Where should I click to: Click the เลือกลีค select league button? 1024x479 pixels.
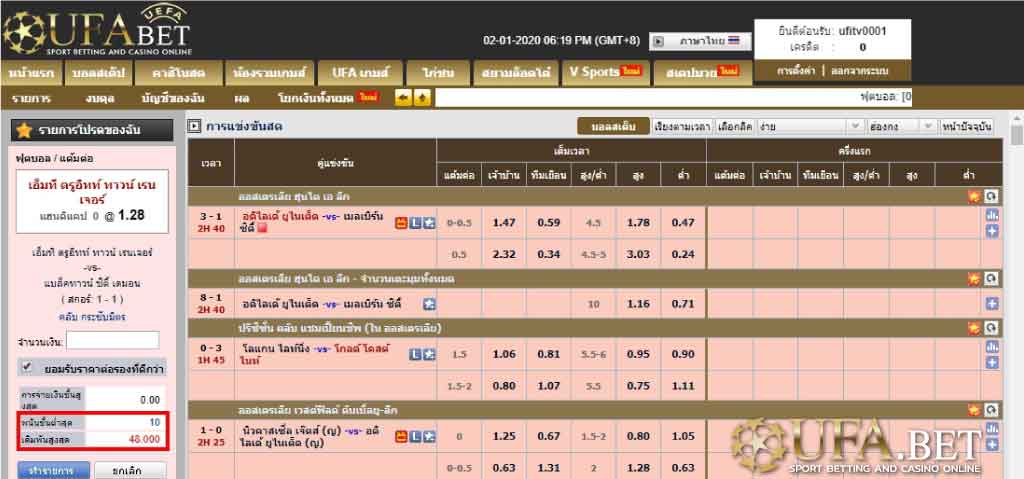[x=735, y=127]
